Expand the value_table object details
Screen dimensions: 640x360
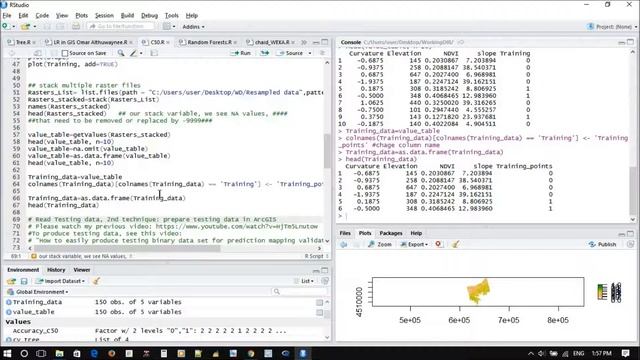click(x=9, y=312)
